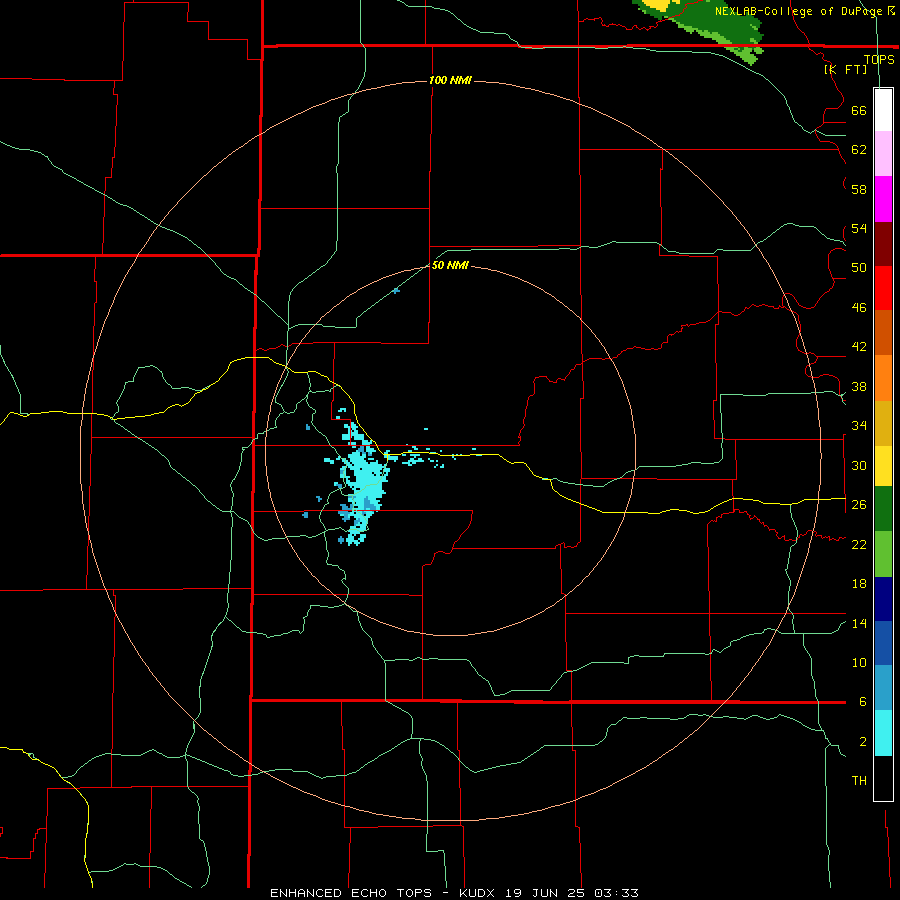Click the 19 JUN 25 date stamp
The image size is (900, 900).
(547, 893)
